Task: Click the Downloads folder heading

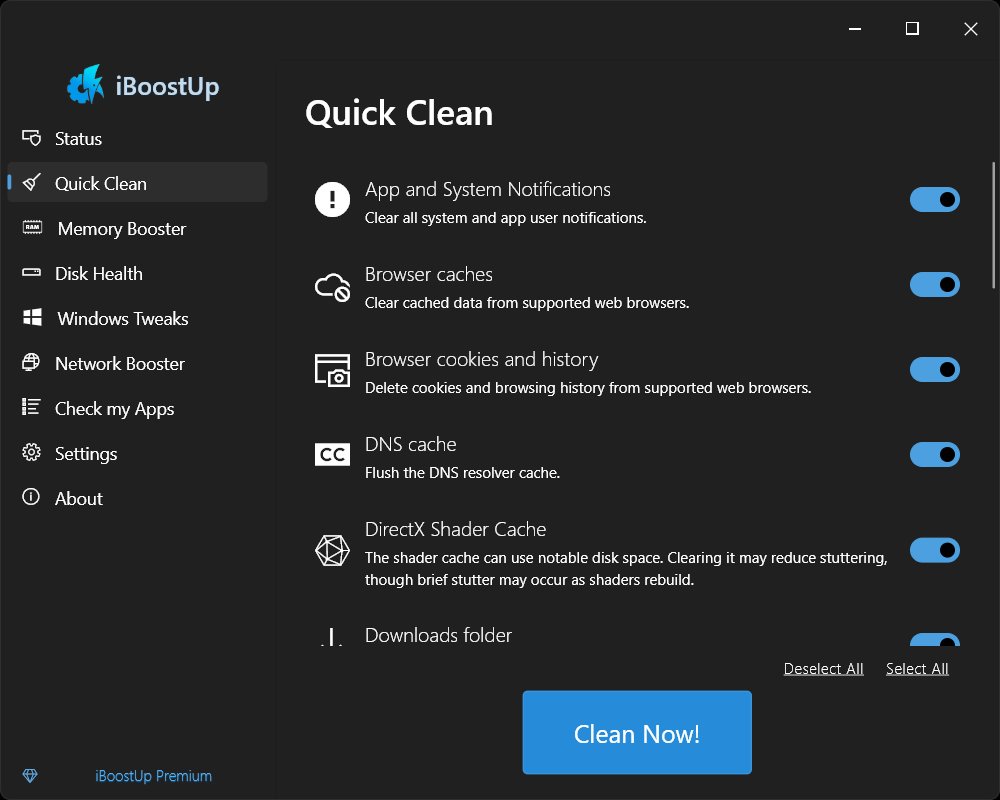Action: tap(438, 635)
